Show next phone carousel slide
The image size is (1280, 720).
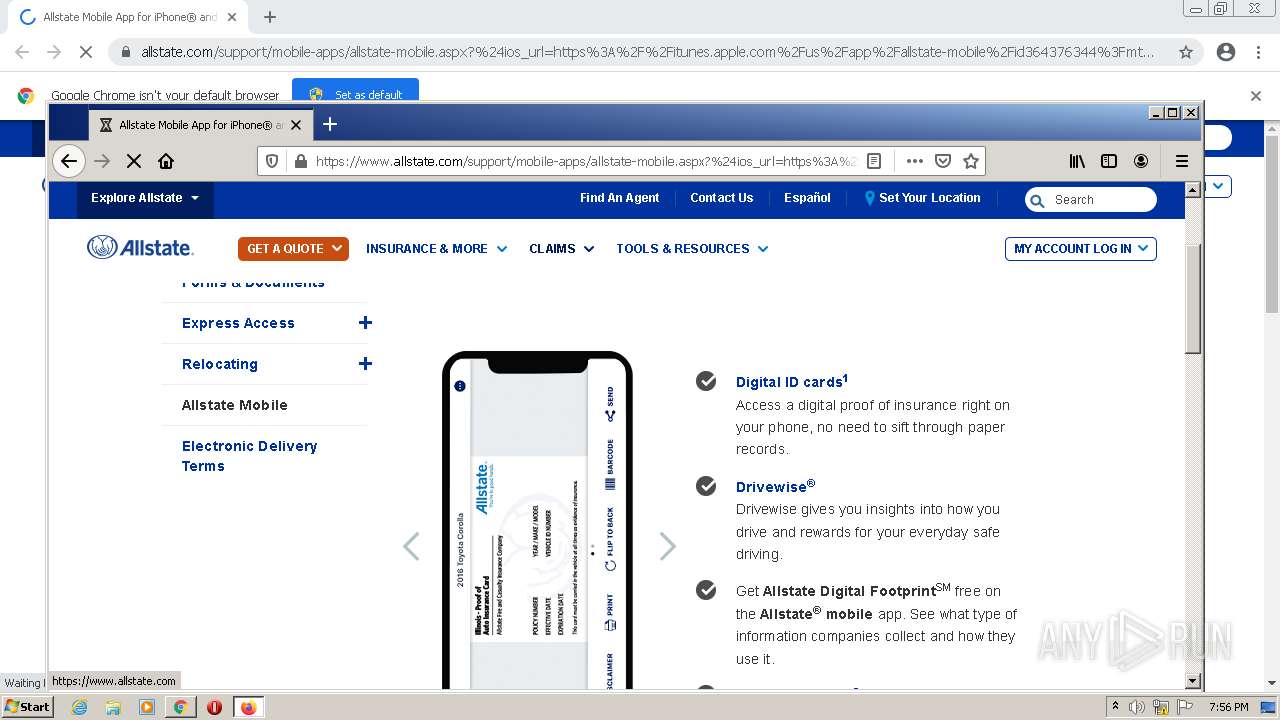pyautogui.click(x=668, y=546)
